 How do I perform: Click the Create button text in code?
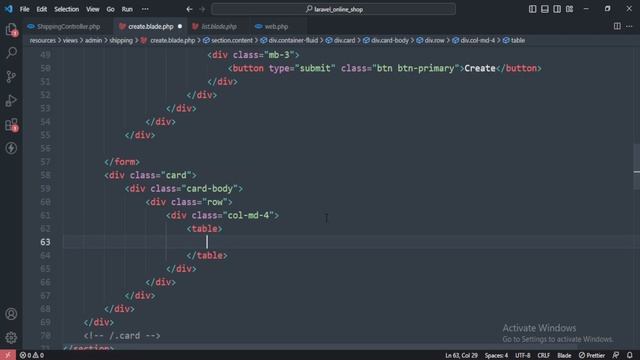pyautogui.click(x=480, y=68)
